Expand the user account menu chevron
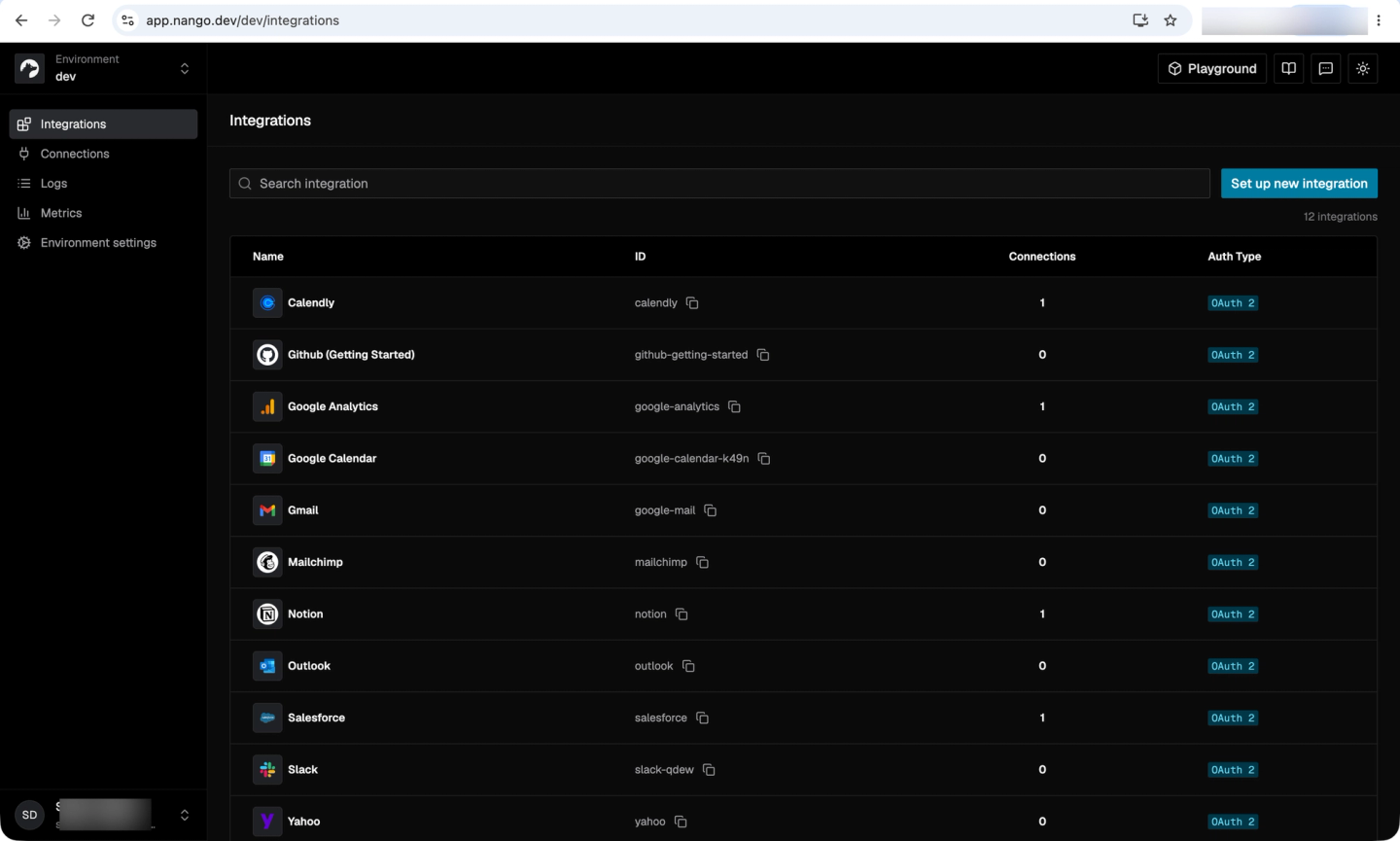 (x=185, y=815)
